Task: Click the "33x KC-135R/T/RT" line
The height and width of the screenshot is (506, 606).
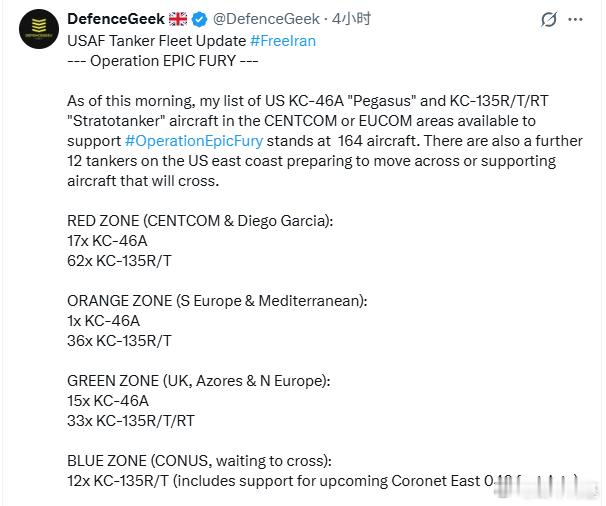Action: point(130,421)
